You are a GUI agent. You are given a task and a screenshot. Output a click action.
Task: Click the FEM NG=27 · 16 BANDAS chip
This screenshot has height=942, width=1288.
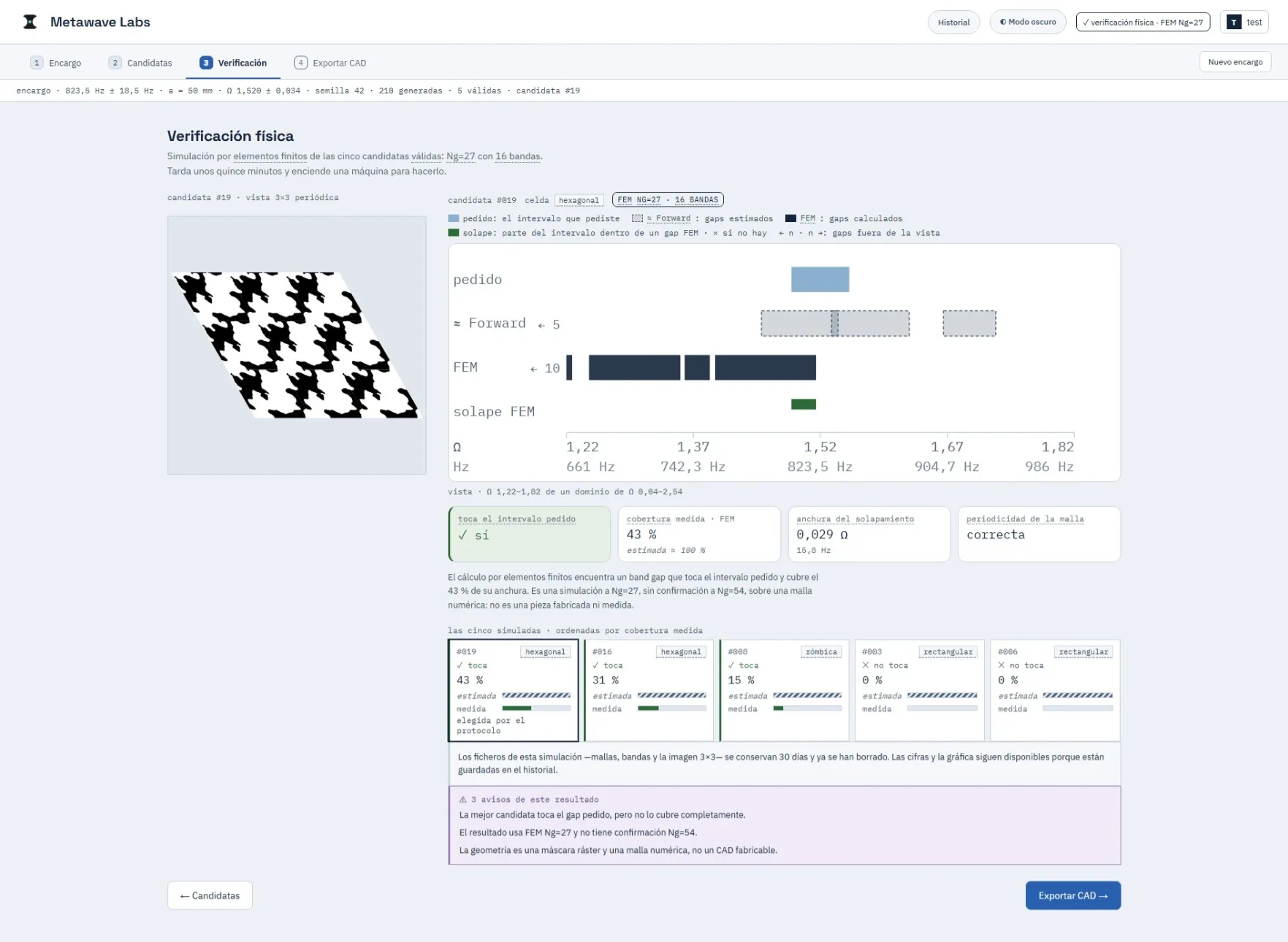click(668, 199)
